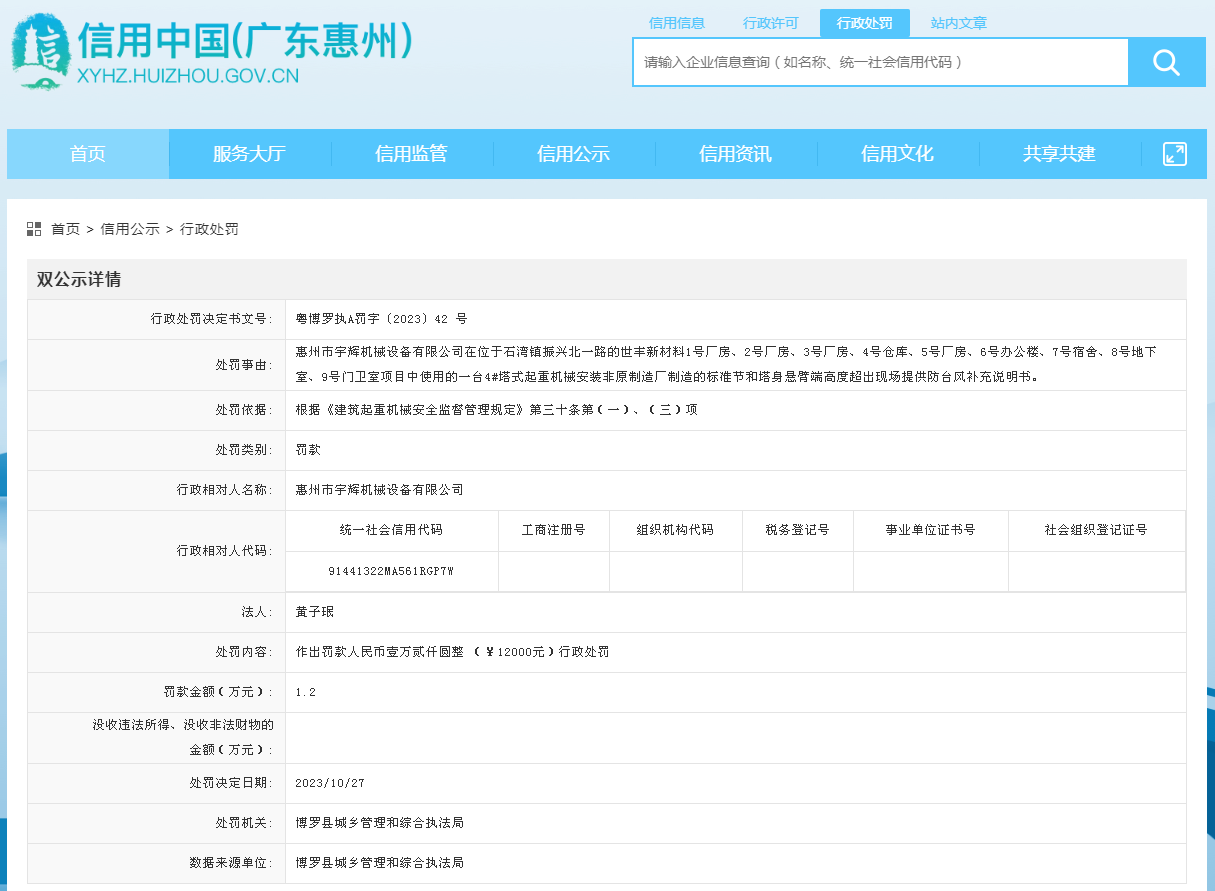Screen dimensions: 1215x891
Task: Click the 处罚依据 field label
Action: click(244, 410)
